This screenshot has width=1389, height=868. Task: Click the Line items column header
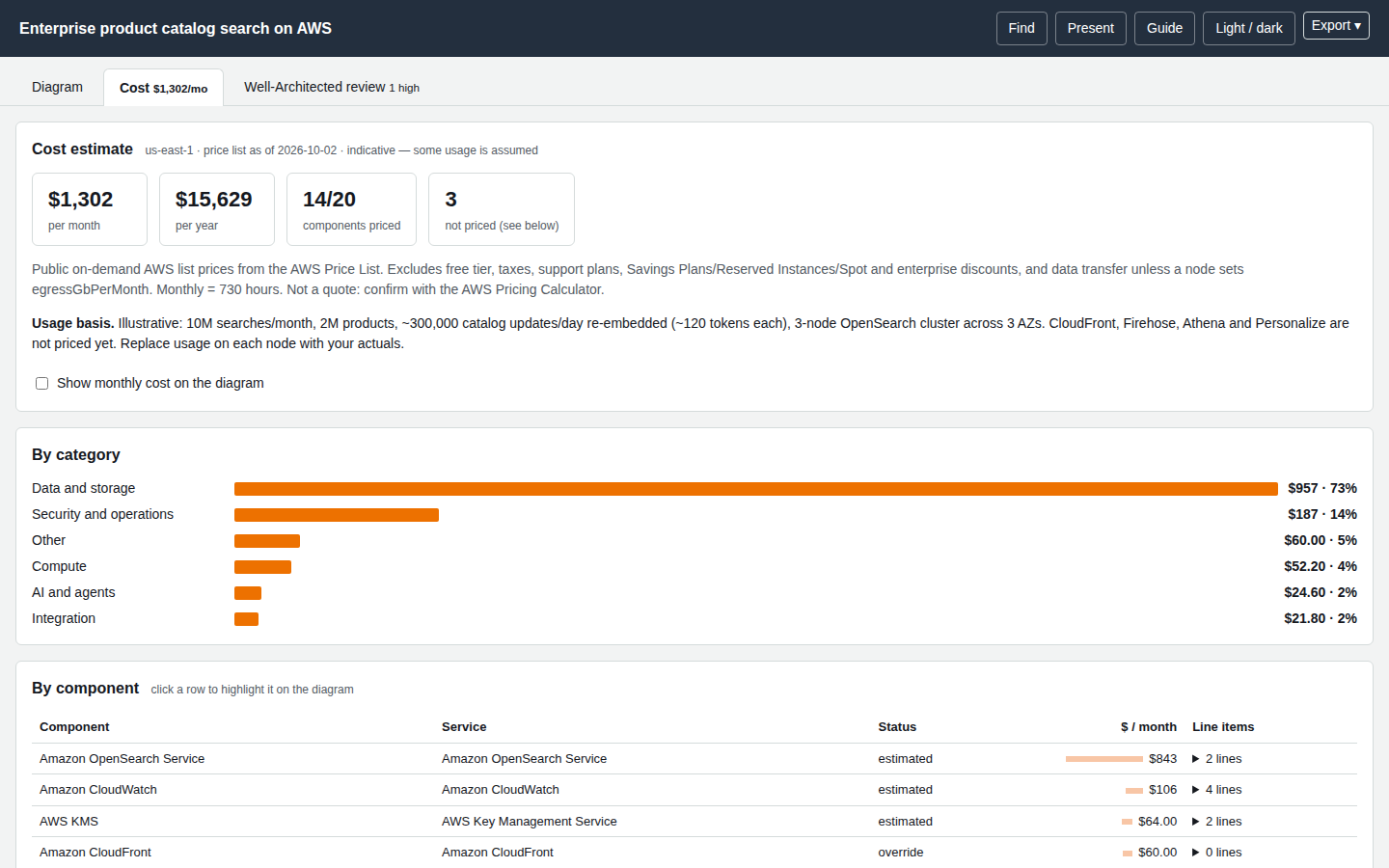[x=1223, y=727]
